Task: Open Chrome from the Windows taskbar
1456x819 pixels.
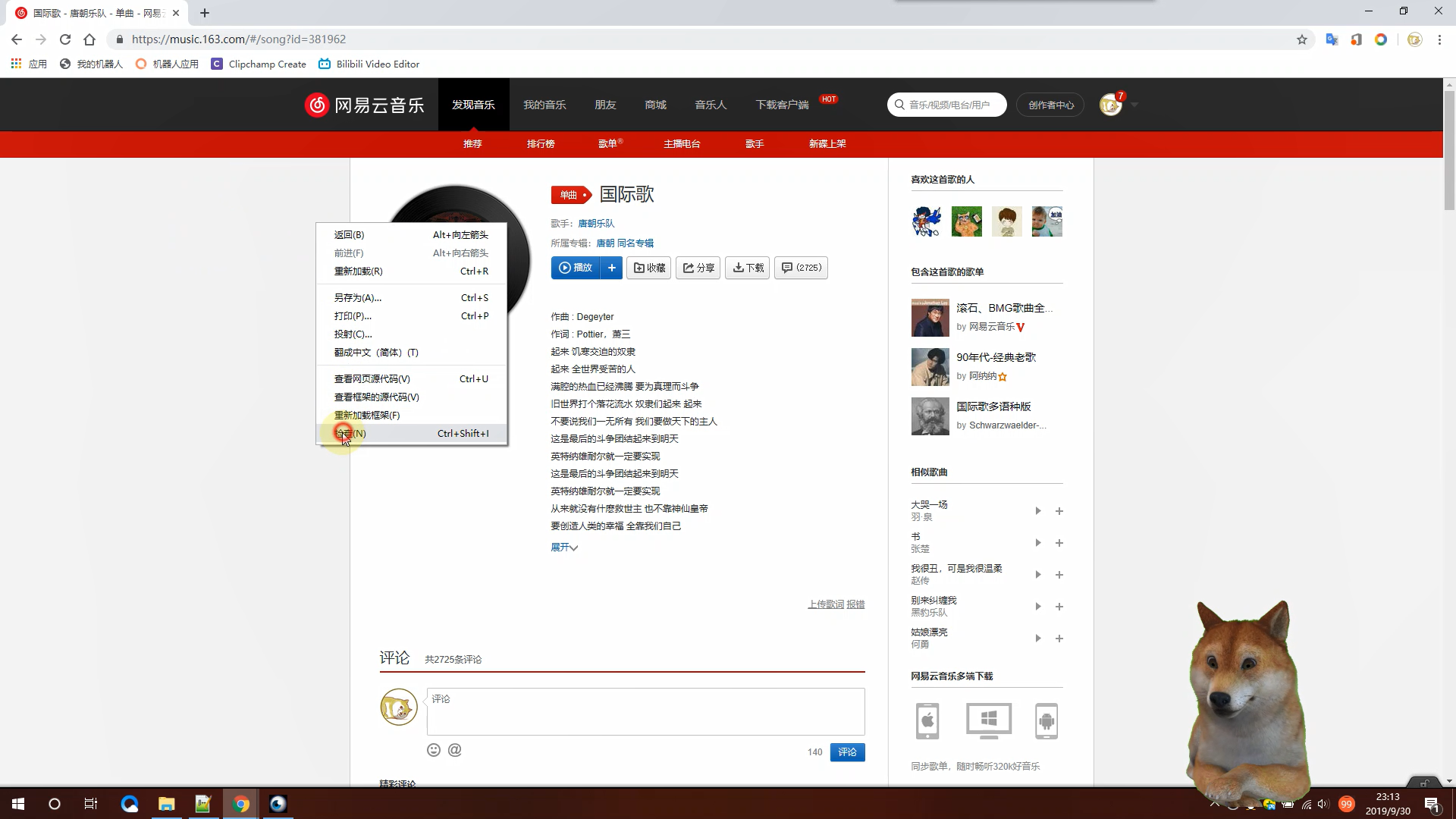Action: tap(241, 804)
